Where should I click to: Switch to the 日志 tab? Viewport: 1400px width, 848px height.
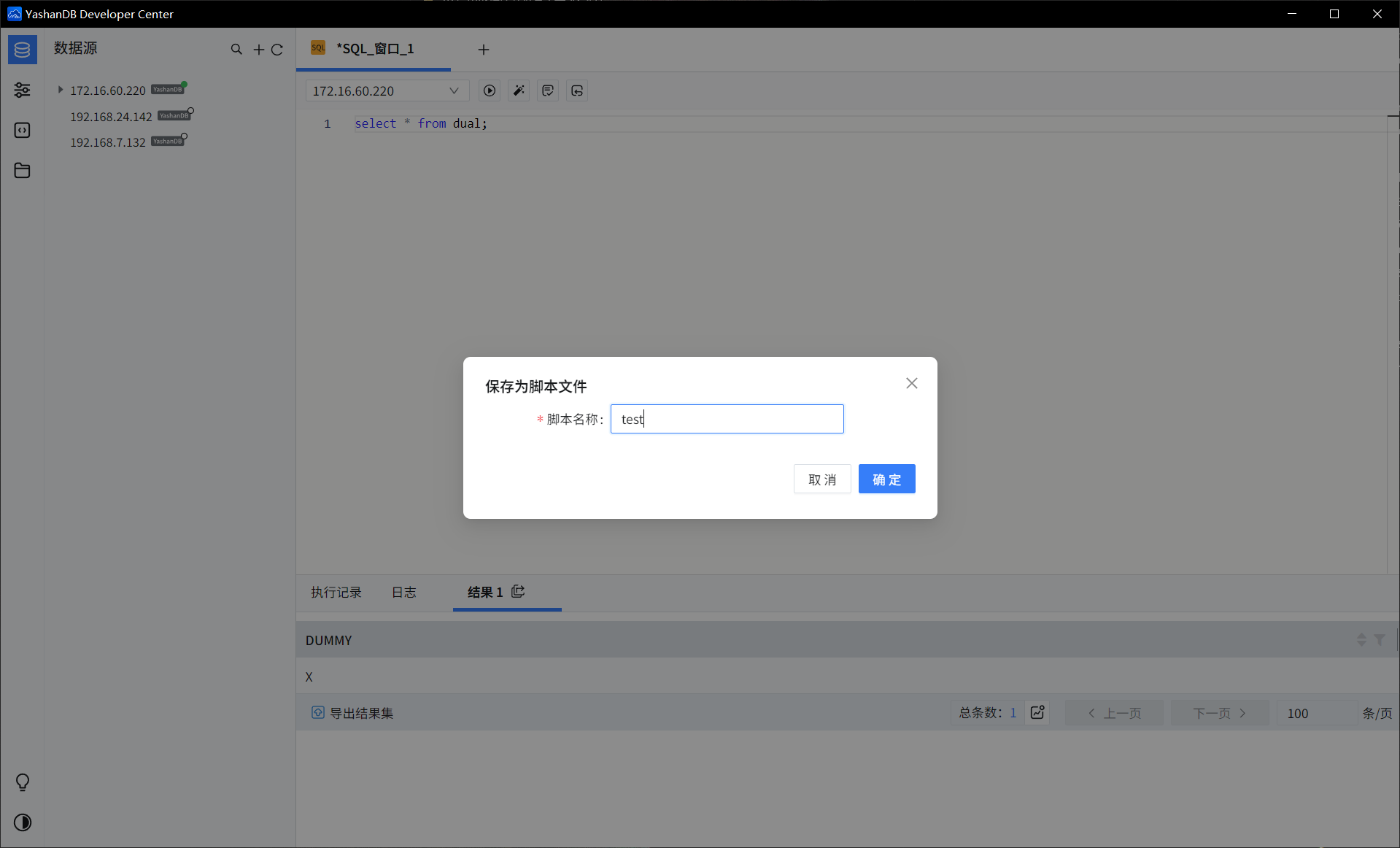(x=403, y=592)
